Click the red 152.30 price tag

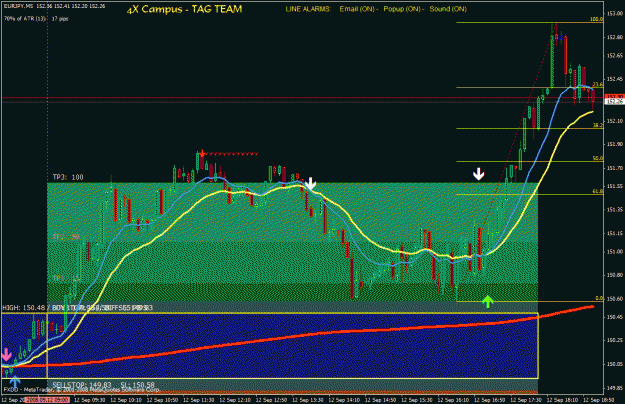614,97
